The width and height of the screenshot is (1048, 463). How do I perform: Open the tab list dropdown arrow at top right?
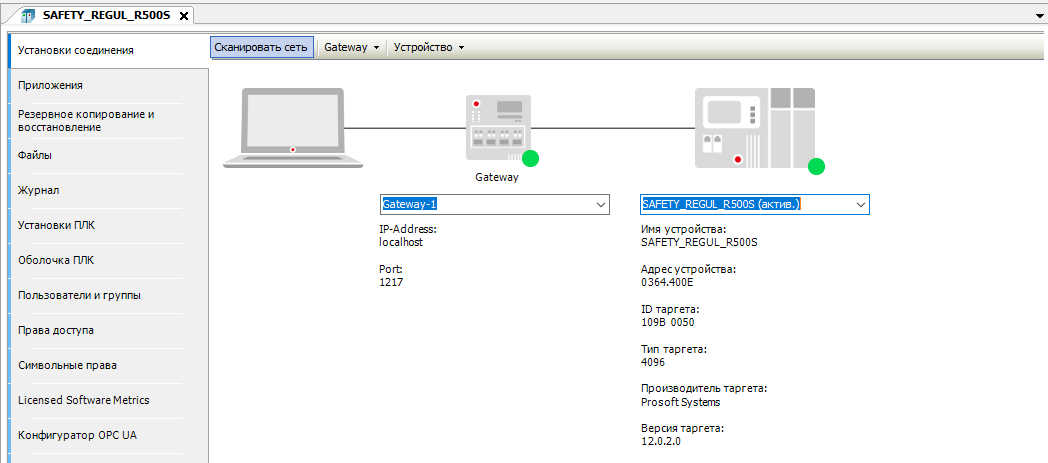point(1036,17)
